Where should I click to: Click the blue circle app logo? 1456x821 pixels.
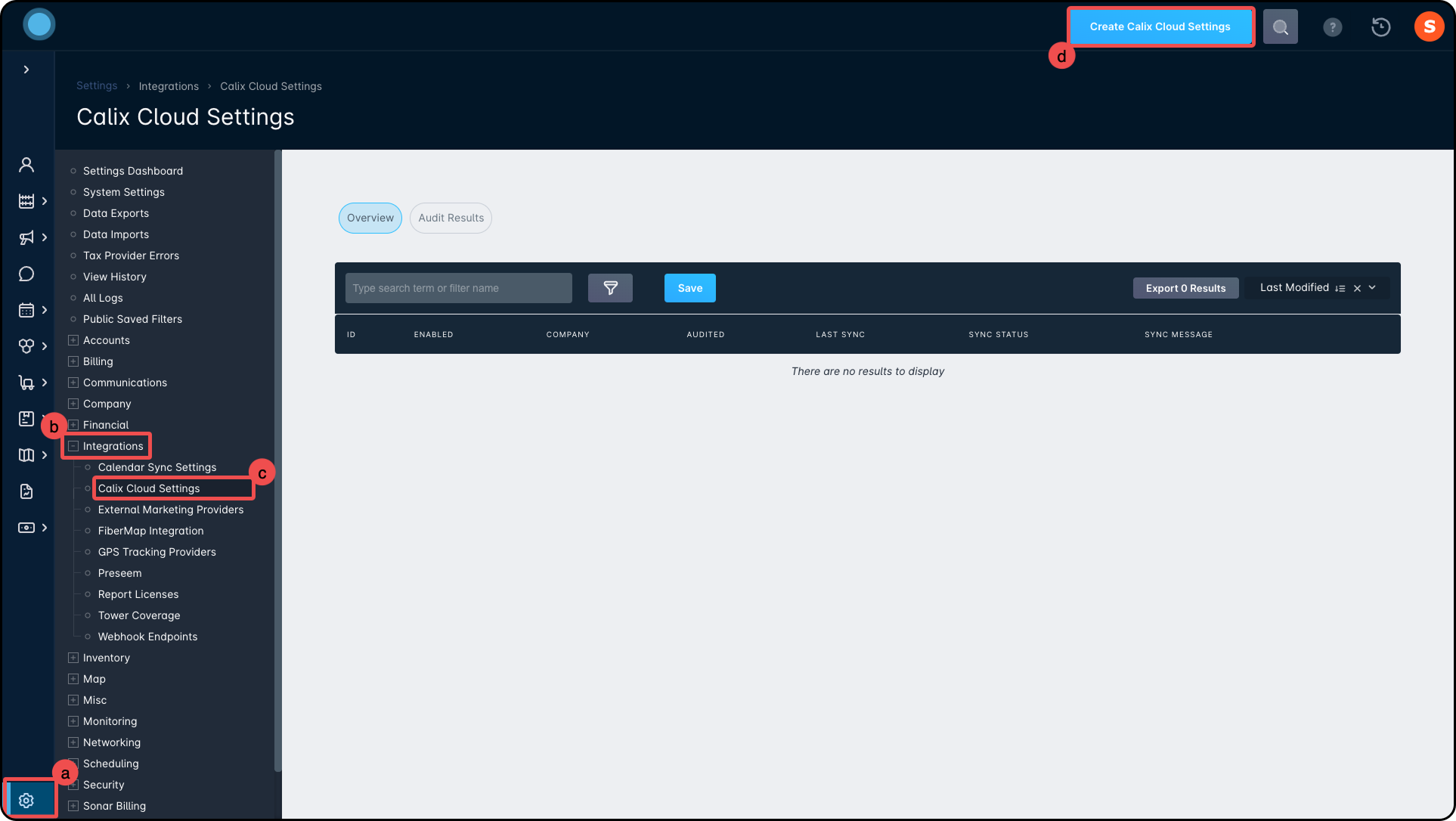click(x=39, y=25)
